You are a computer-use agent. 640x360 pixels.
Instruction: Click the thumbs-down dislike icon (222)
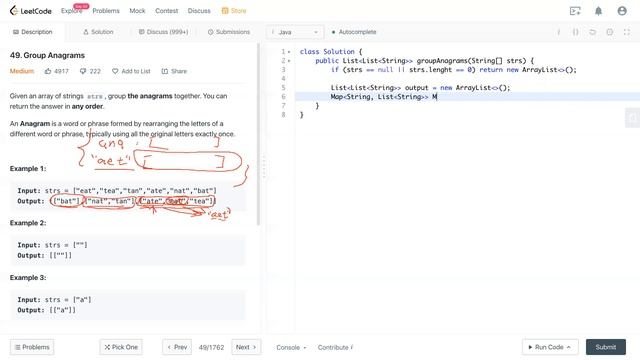[83, 71]
